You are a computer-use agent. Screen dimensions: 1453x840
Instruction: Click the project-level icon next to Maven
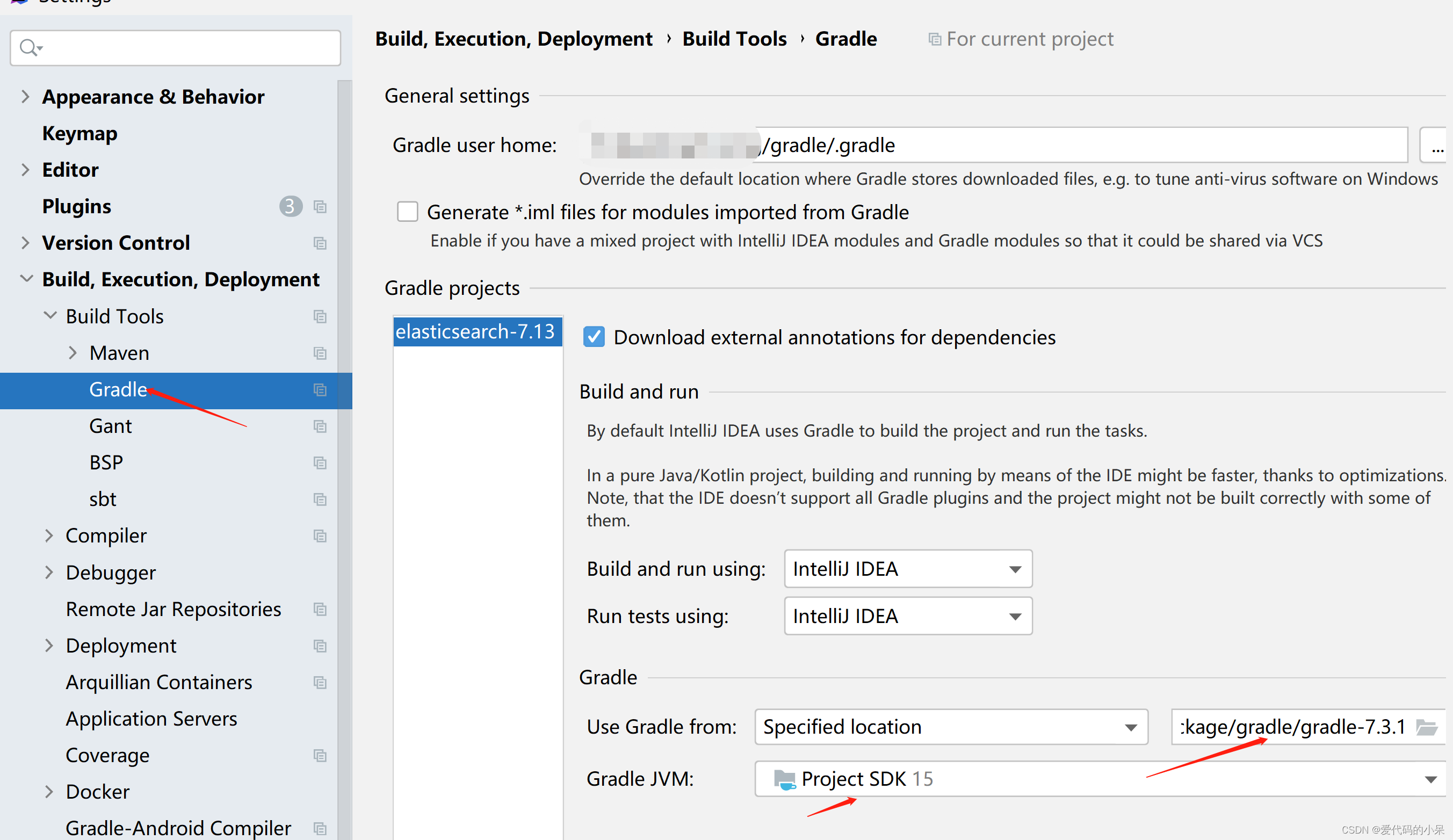(x=320, y=353)
